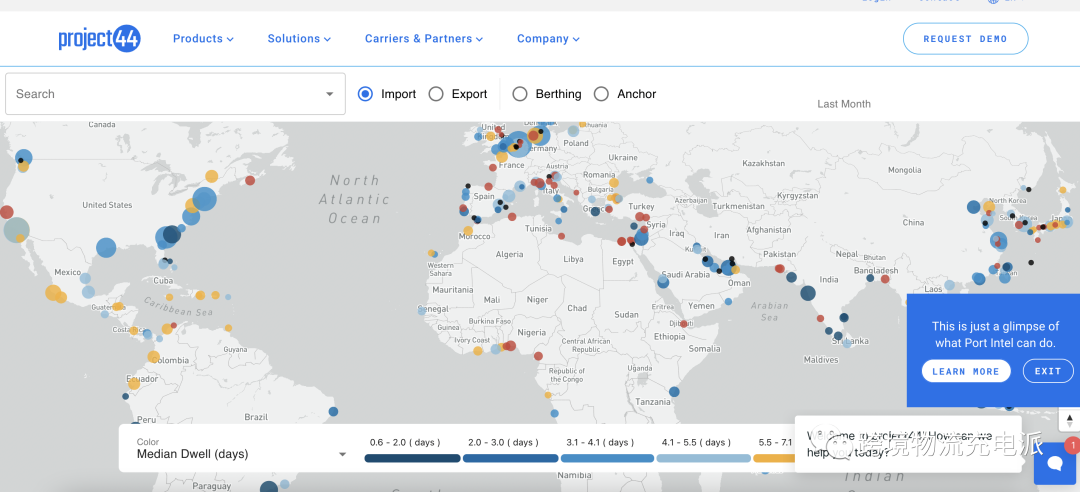1080x492 pixels.
Task: Click the dark blue port marker in western India
Action: [808, 293]
